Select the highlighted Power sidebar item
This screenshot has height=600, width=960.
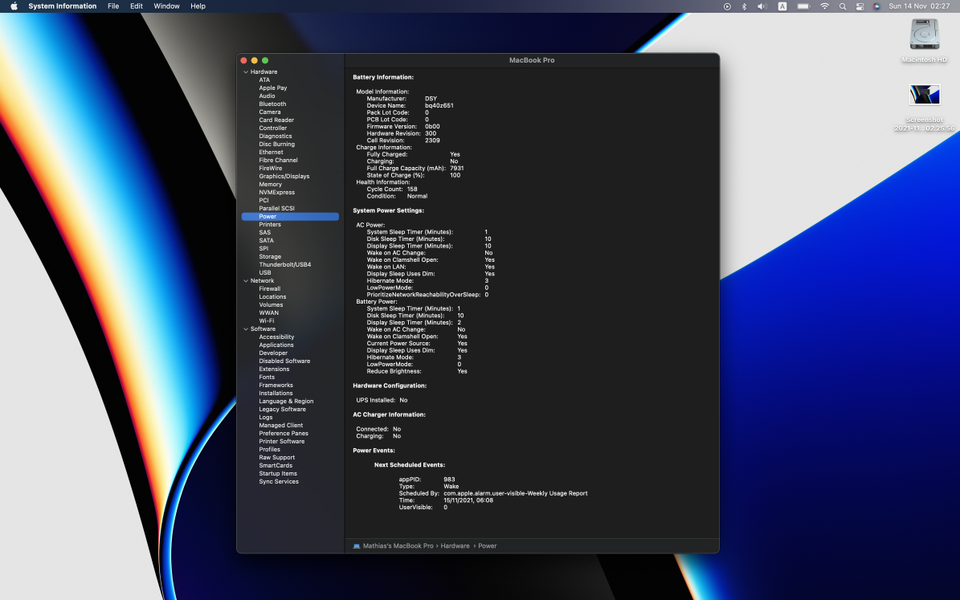290,217
